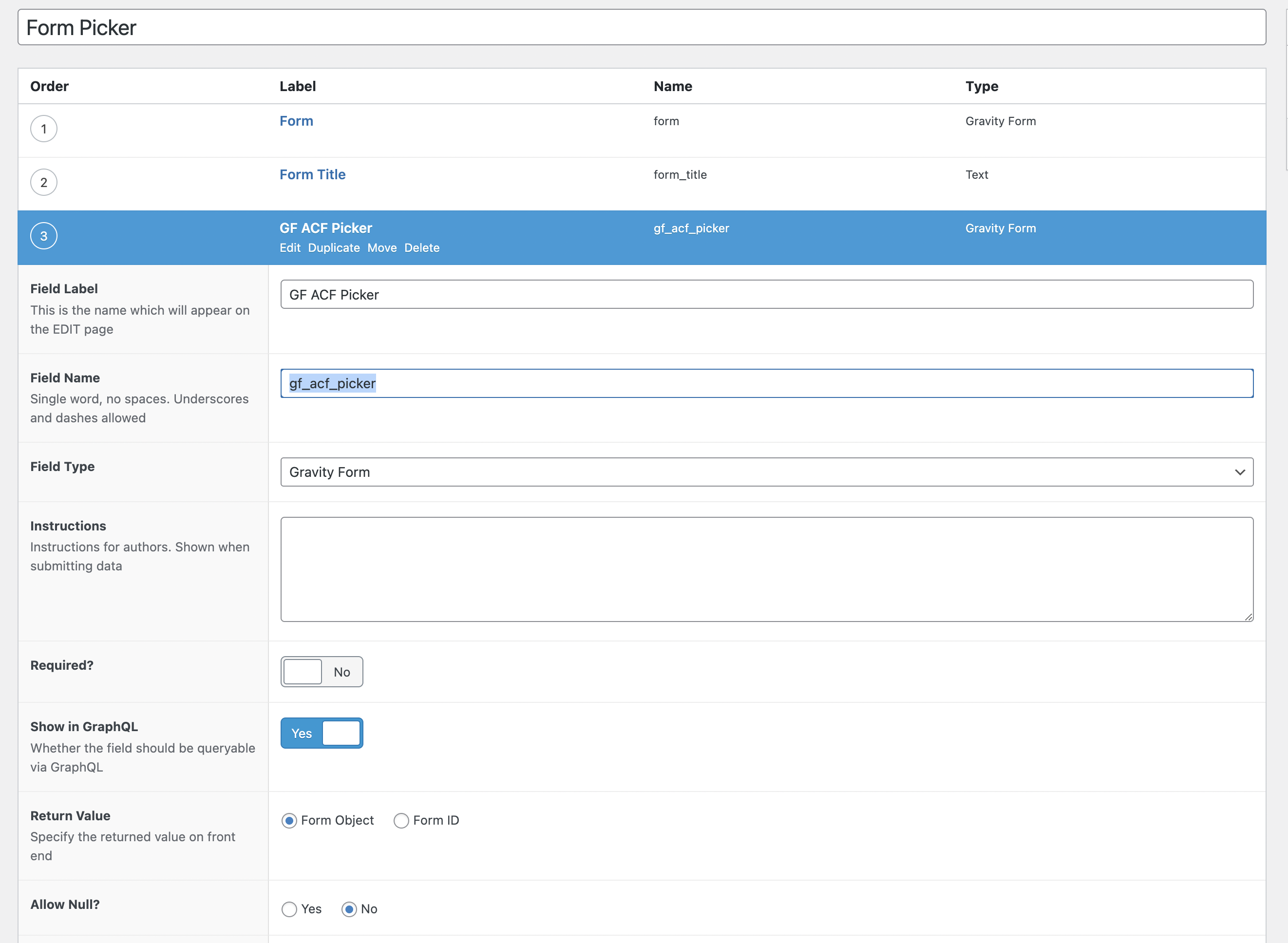The height and width of the screenshot is (943, 1288).
Task: Open the Form field link
Action: (x=296, y=121)
